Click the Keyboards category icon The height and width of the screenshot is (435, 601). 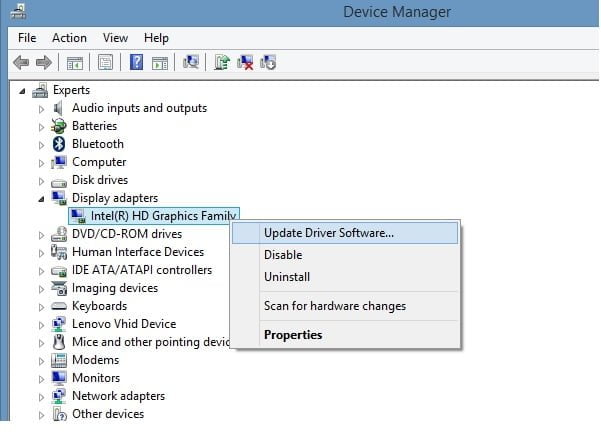coord(59,306)
